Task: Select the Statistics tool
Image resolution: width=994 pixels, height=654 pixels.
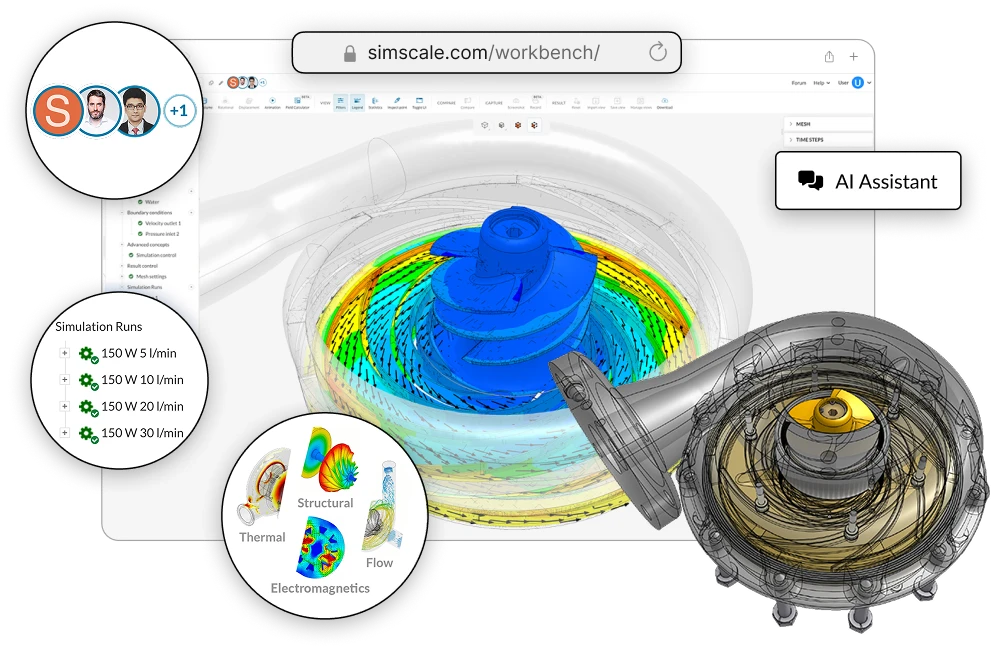Action: 375,102
